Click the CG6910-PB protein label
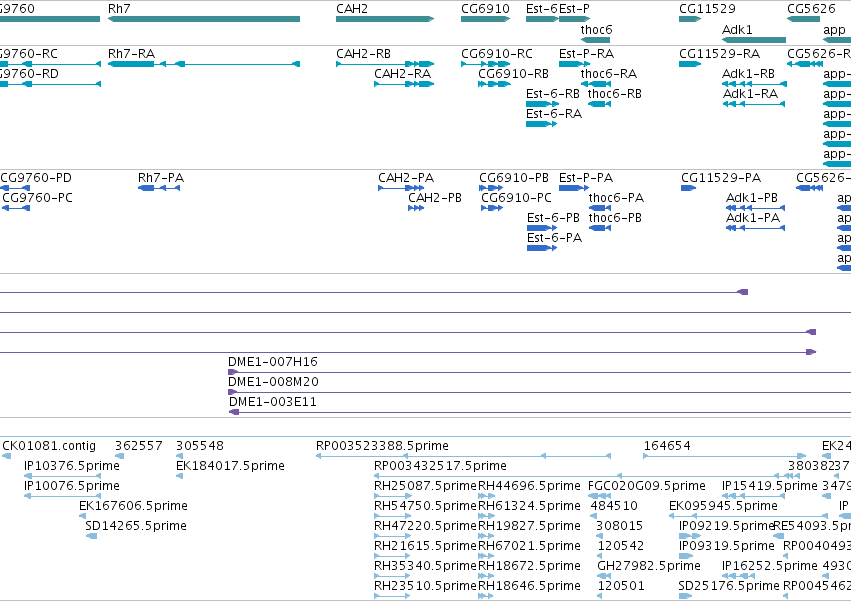The height and width of the screenshot is (601, 851). click(x=513, y=178)
